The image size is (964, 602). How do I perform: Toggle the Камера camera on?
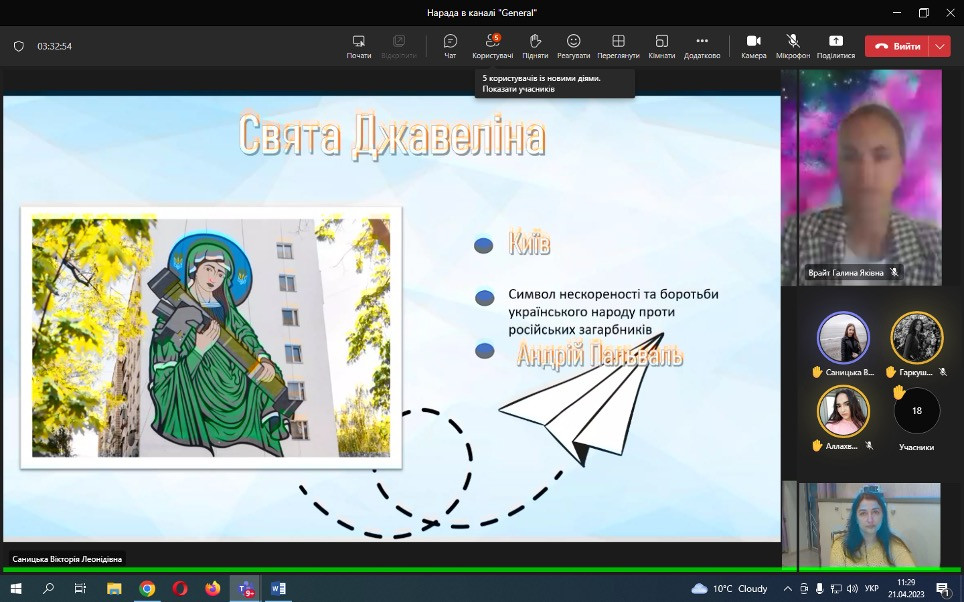pos(753,46)
